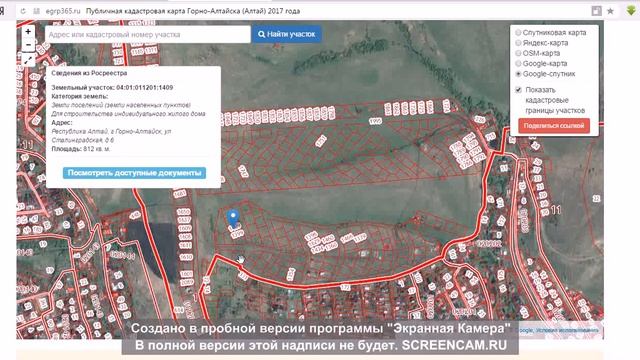Click the blue location marker pin
The image size is (640, 360).
coord(233,219)
